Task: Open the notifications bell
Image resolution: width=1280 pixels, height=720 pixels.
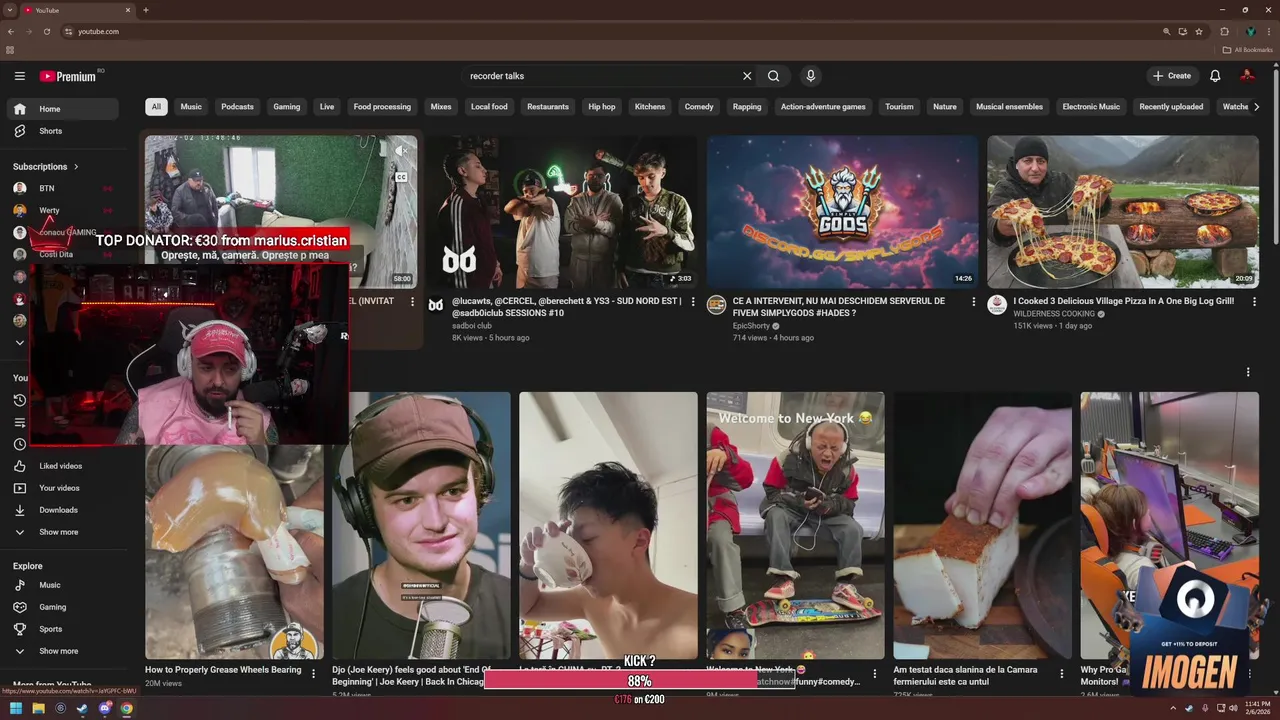Action: (1215, 76)
